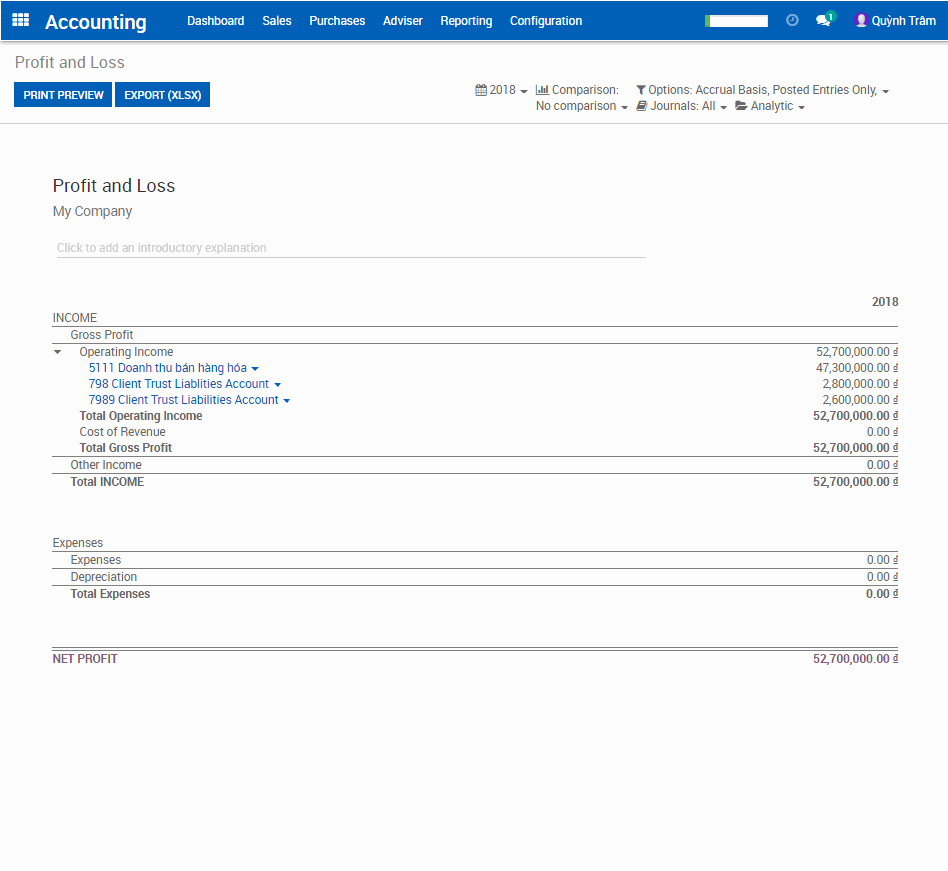
Task: Open the Configuration menu
Action: click(x=545, y=21)
